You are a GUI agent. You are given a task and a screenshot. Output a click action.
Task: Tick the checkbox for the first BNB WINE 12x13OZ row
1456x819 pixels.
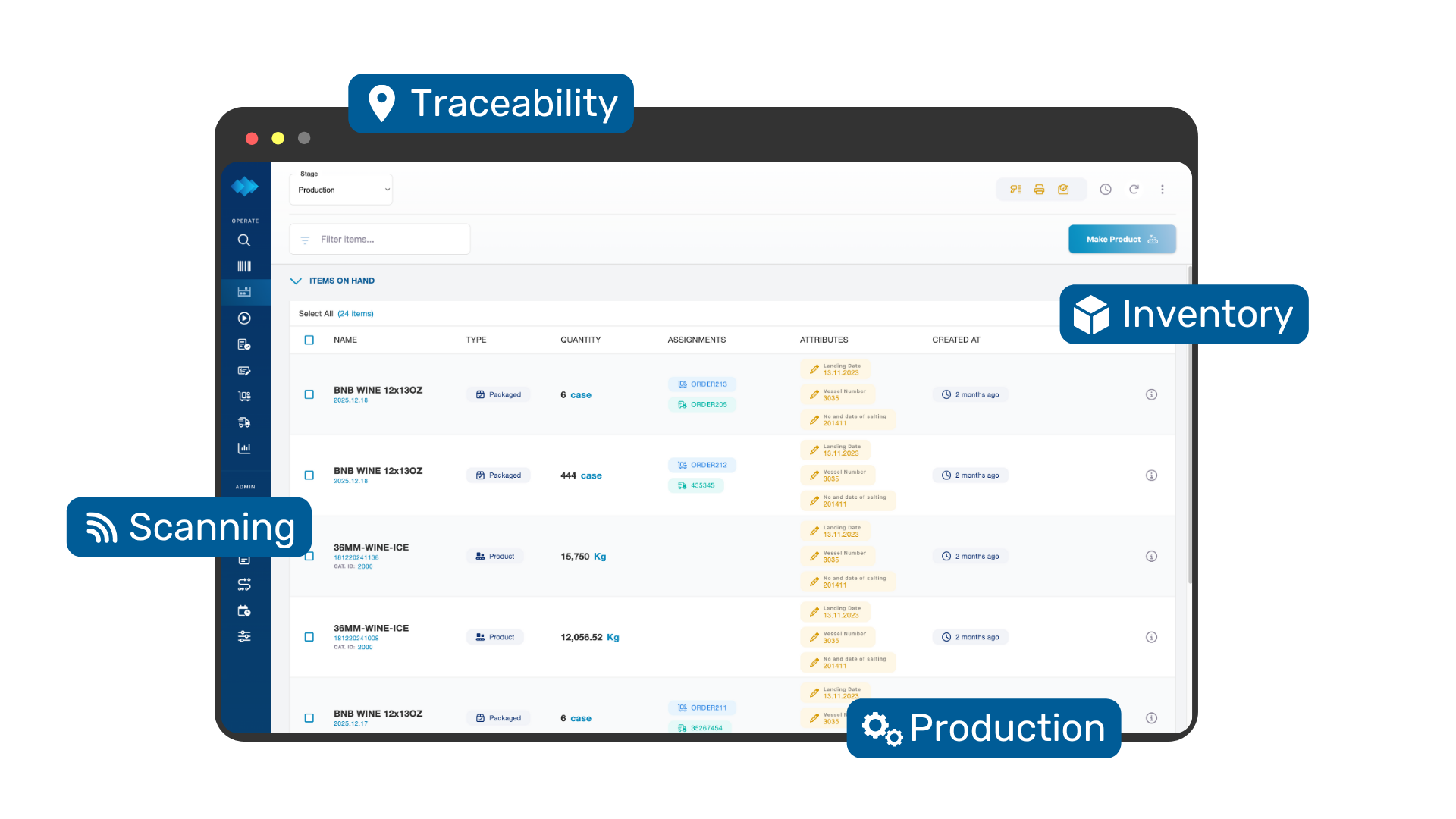coord(309,394)
